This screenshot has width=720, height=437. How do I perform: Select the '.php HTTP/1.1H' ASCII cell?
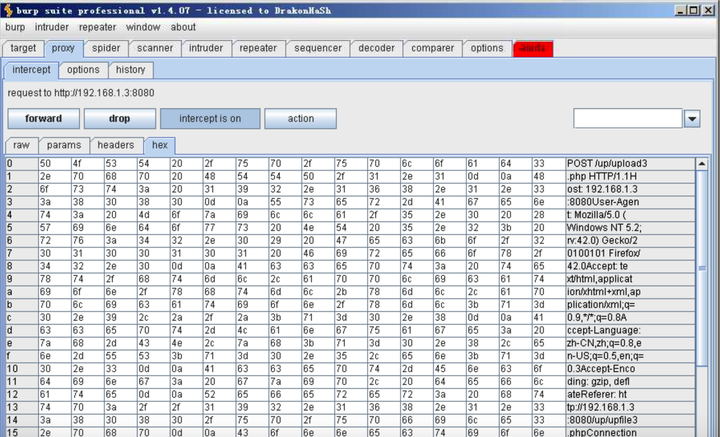pyautogui.click(x=630, y=176)
